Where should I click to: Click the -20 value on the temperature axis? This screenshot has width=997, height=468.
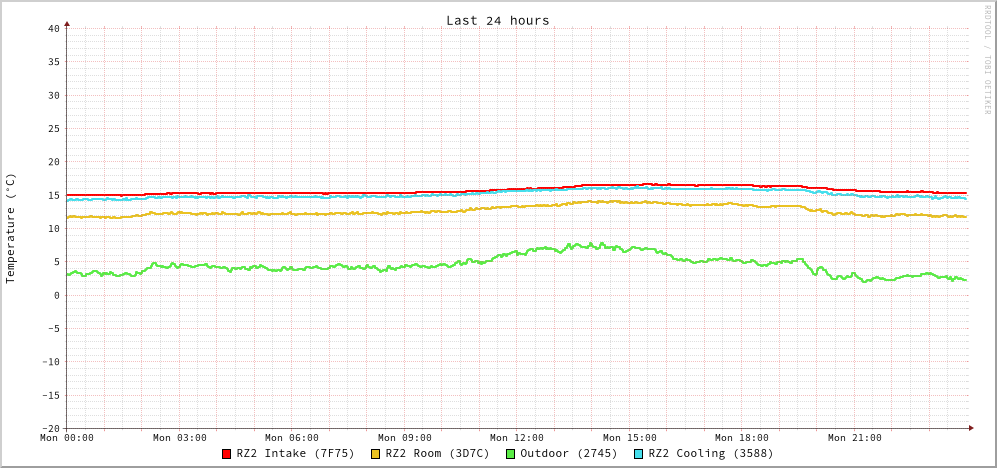coord(50,428)
